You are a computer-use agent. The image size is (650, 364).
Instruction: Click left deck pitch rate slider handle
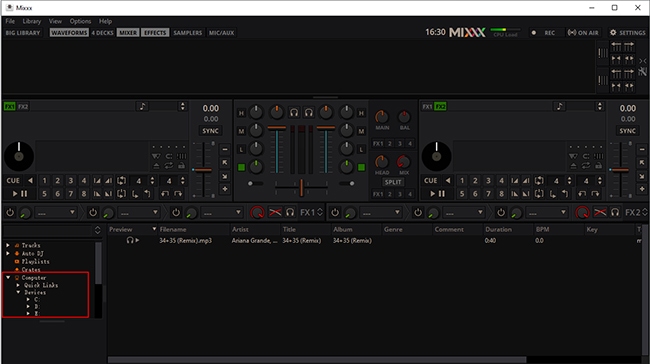(x=203, y=170)
